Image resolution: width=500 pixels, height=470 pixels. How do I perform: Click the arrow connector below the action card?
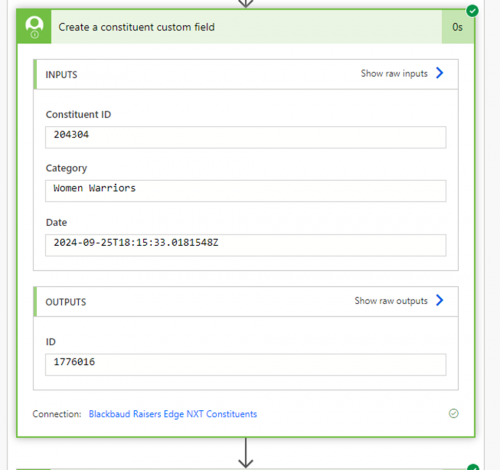point(246,453)
